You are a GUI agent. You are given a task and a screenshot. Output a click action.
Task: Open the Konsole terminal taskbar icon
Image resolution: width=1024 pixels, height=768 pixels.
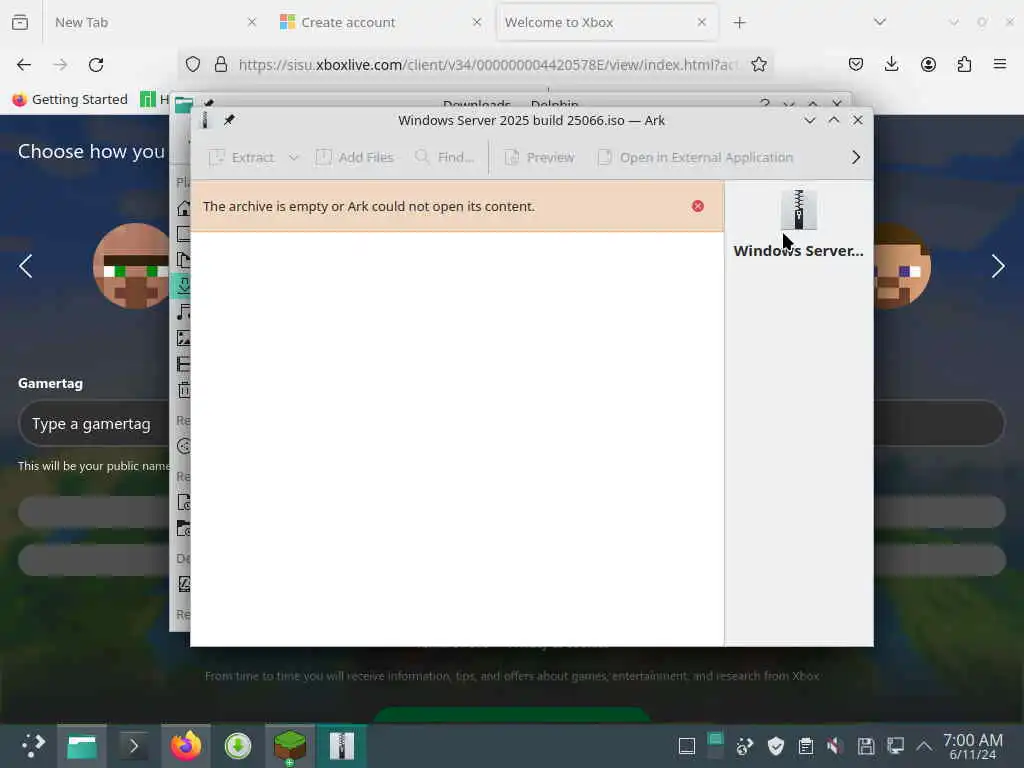tap(134, 746)
